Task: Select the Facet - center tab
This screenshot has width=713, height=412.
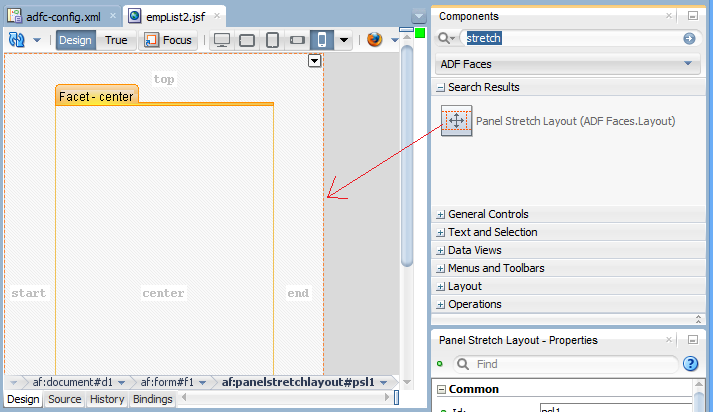Action: tap(96, 96)
